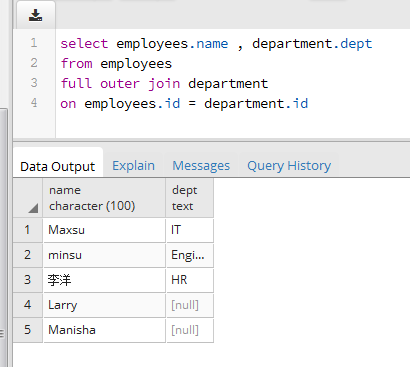Place cursor in the 'from employees' line
Screen dimensions: 410x367
click(116, 63)
